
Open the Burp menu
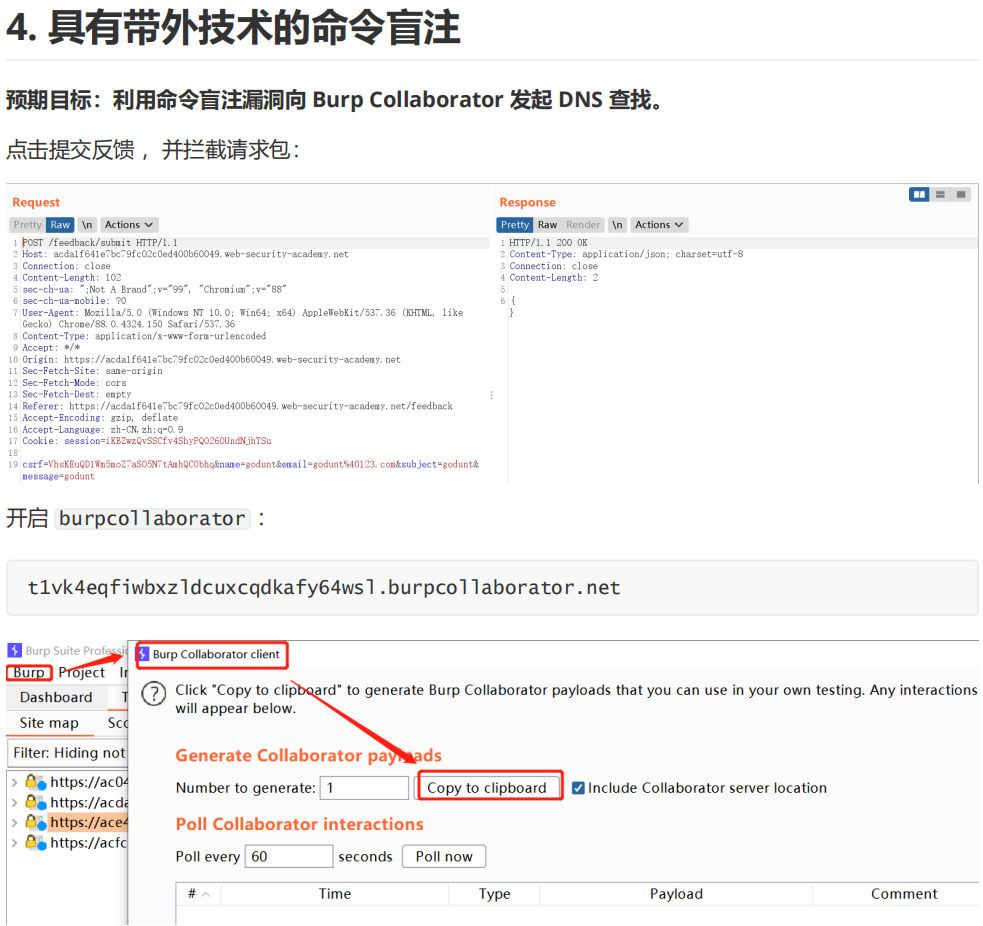pos(29,673)
